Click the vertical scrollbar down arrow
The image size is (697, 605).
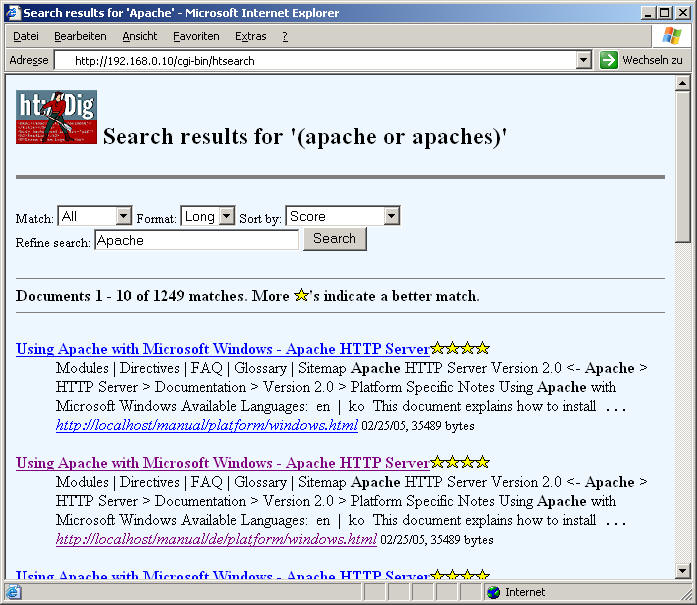click(683, 571)
